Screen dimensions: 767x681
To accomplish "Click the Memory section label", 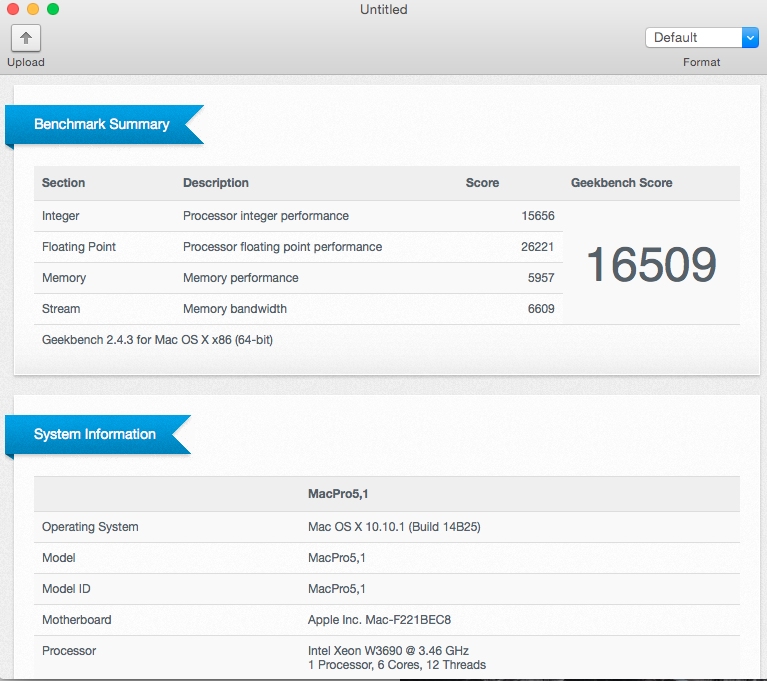I will (x=64, y=278).
